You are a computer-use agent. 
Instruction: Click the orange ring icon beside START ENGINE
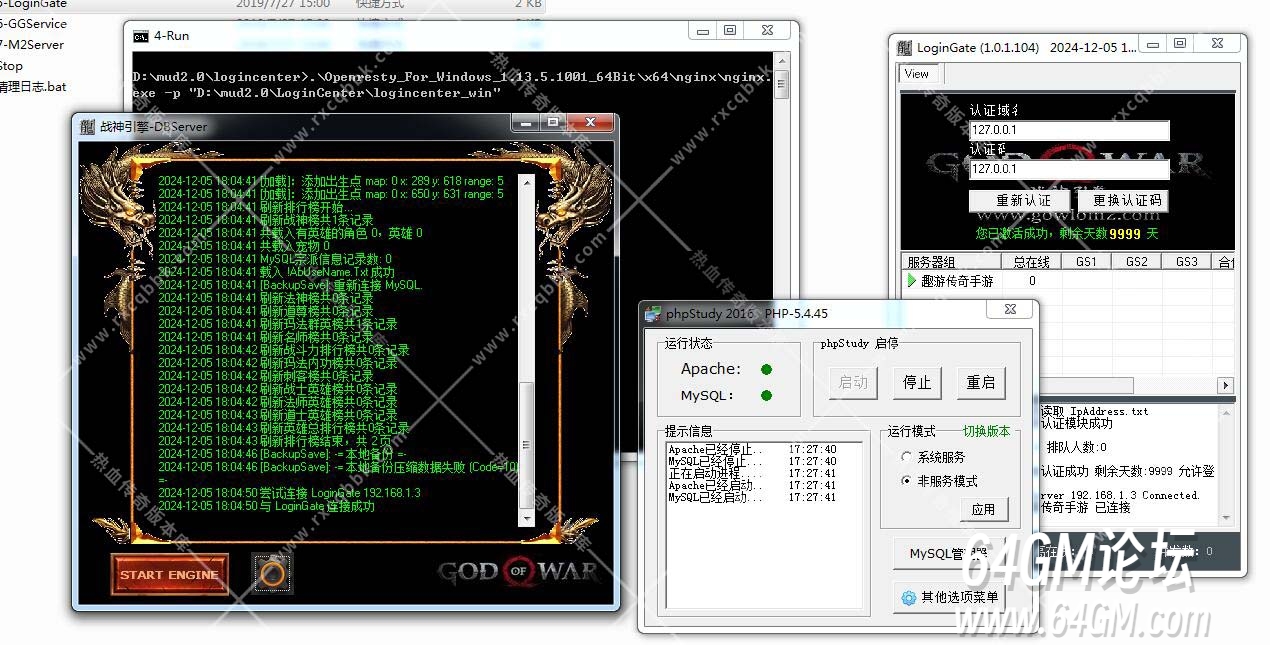point(272,574)
